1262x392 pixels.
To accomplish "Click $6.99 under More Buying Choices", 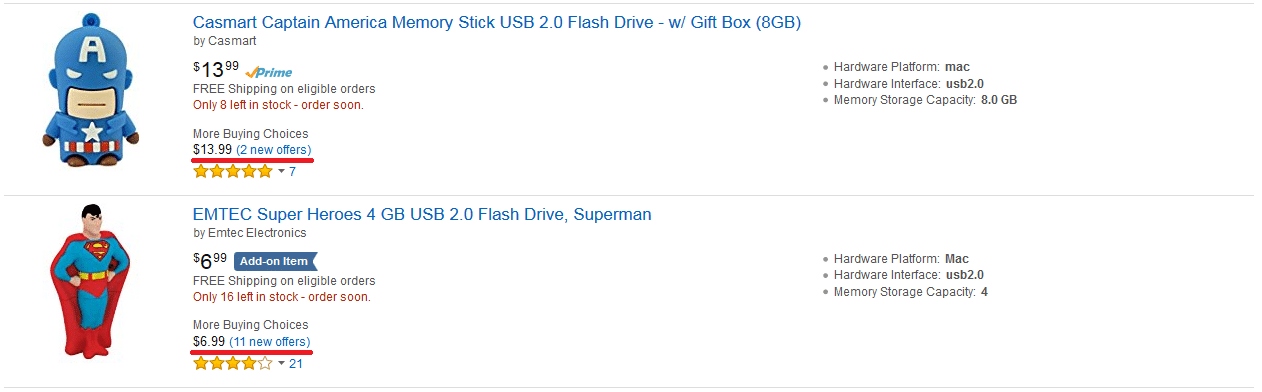I will point(209,341).
